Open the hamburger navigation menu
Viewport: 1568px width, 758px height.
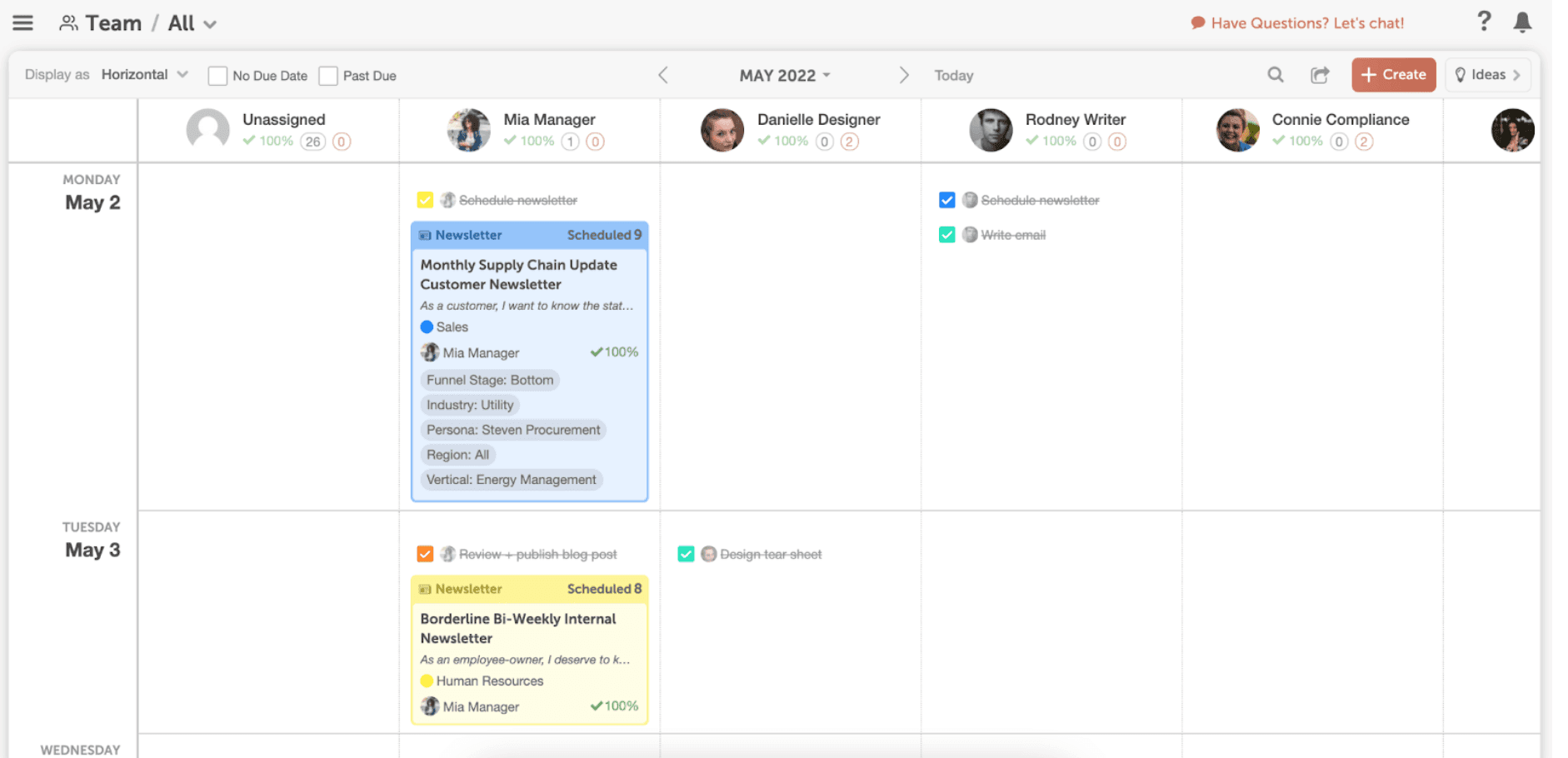[22, 22]
